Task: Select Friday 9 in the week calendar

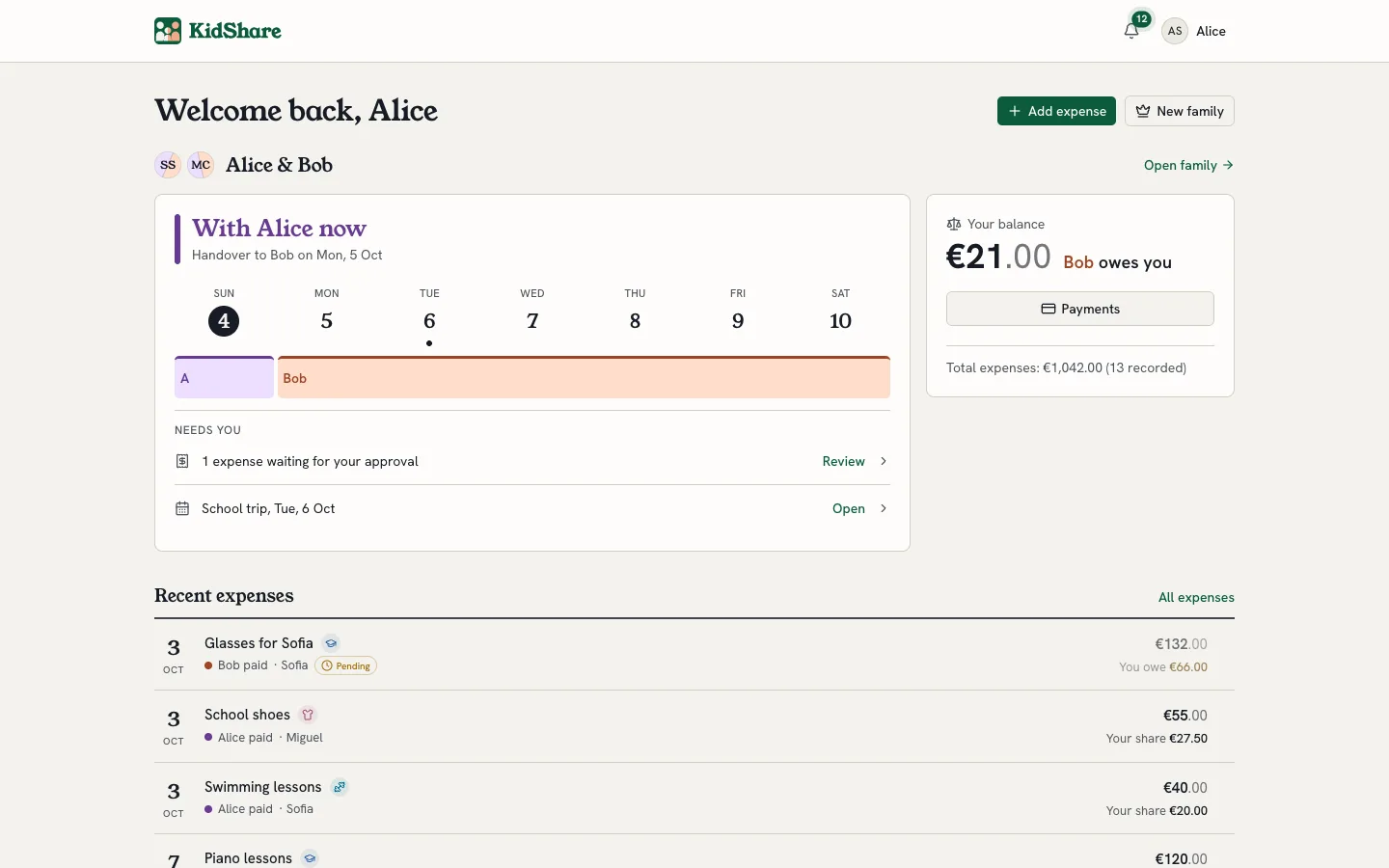Action: point(738,320)
